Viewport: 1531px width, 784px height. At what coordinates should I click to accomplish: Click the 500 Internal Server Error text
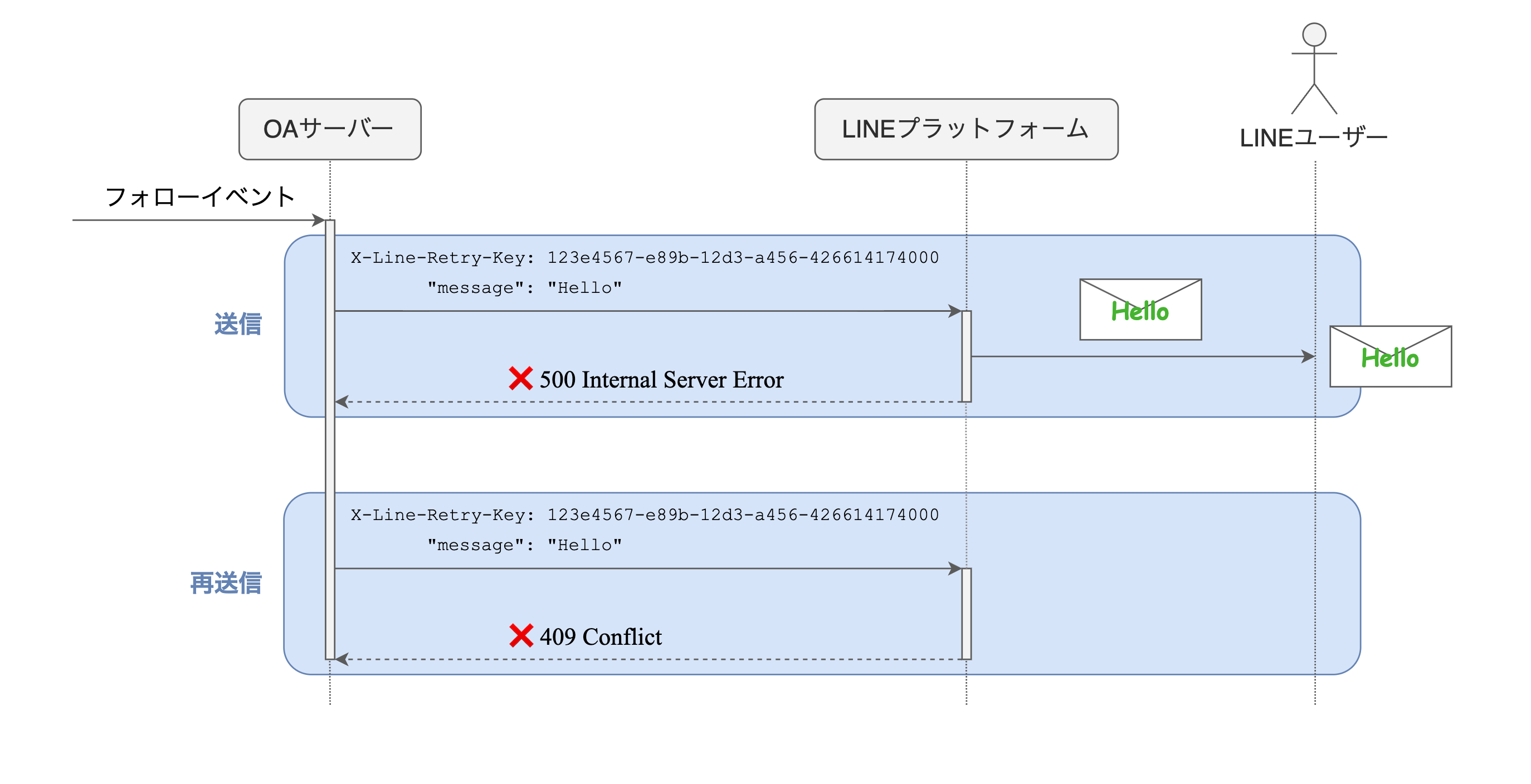tap(661, 380)
